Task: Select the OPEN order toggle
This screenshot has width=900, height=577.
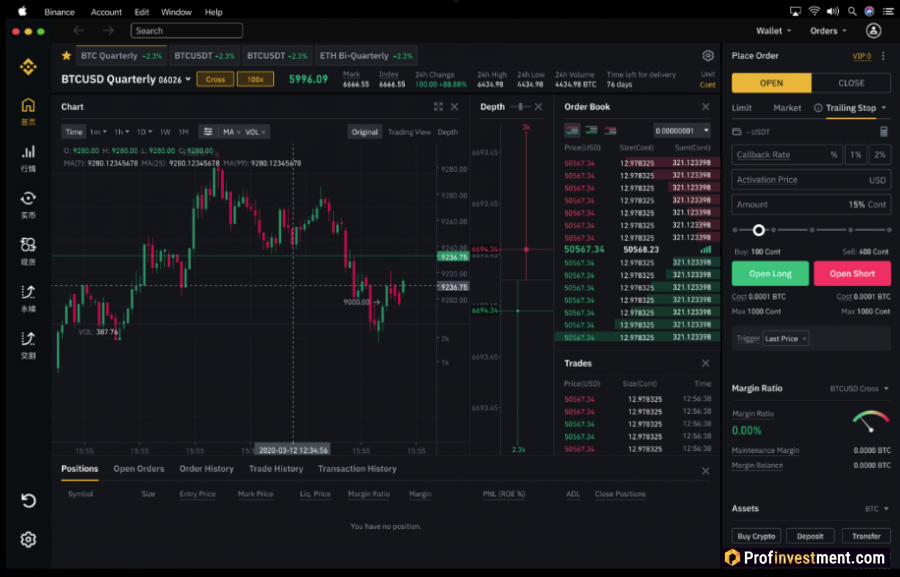Action: coord(771,83)
